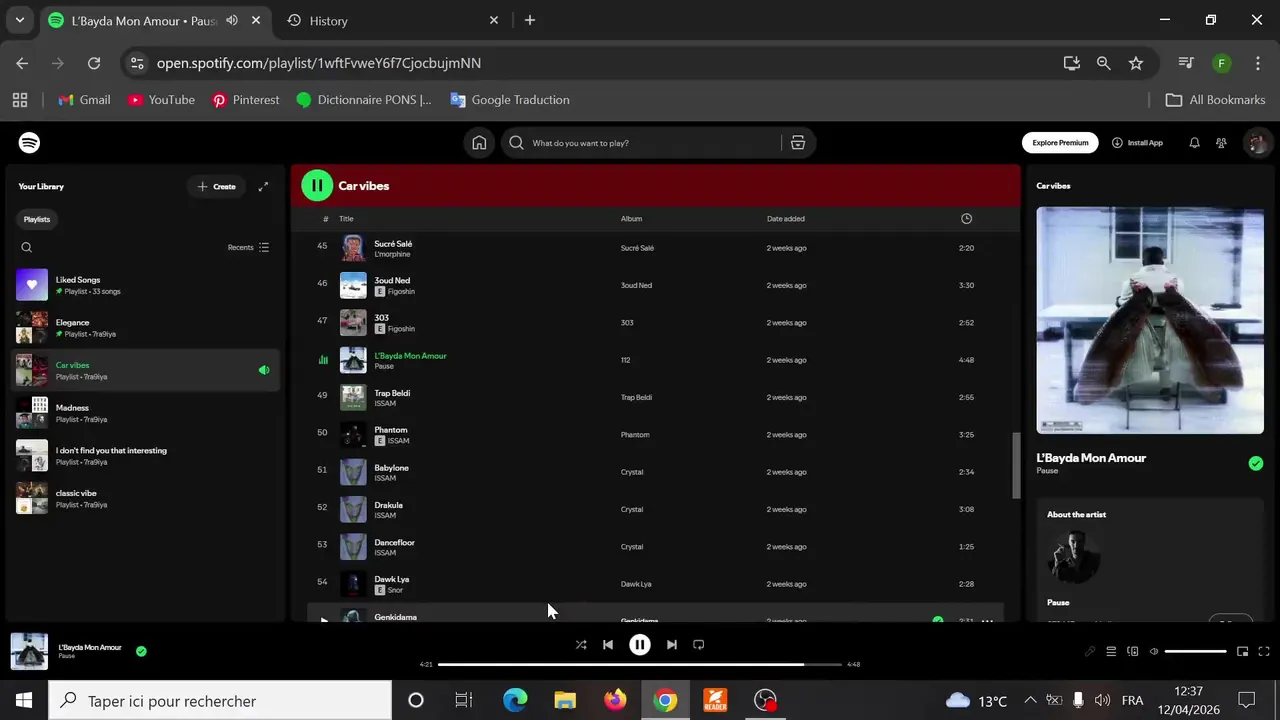
Task: Go to Spotify Home
Action: pyautogui.click(x=479, y=143)
